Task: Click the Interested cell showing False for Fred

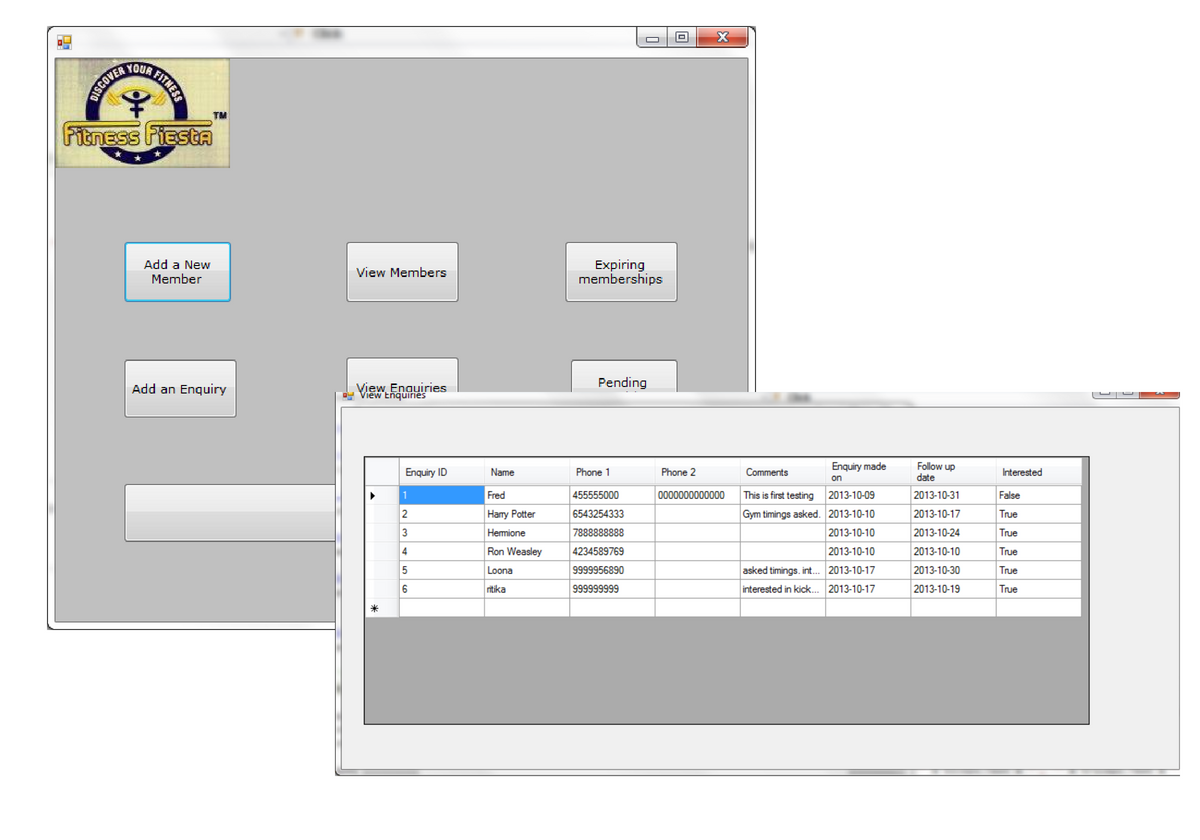Action: click(x=1038, y=496)
